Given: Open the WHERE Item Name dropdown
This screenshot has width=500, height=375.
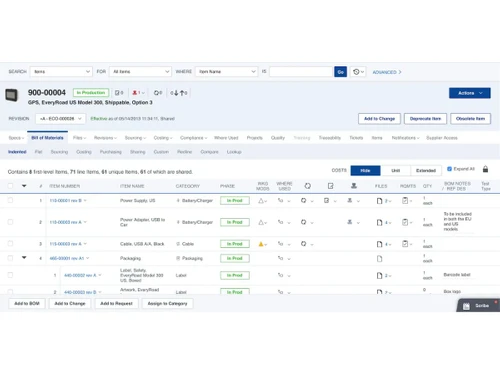Looking at the screenshot, I should 226,72.
